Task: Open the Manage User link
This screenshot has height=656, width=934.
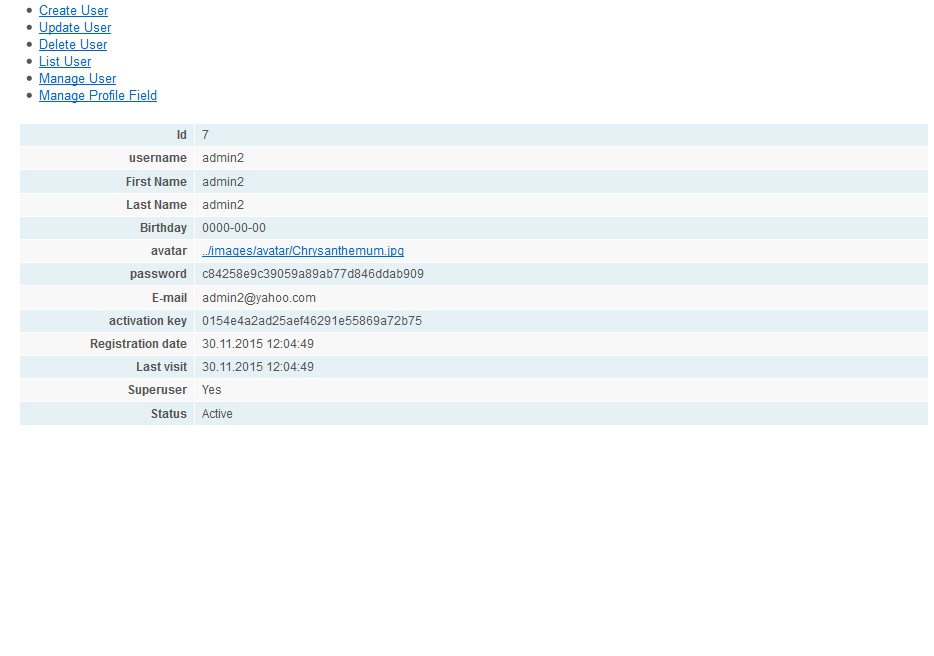Action: pyautogui.click(x=77, y=79)
